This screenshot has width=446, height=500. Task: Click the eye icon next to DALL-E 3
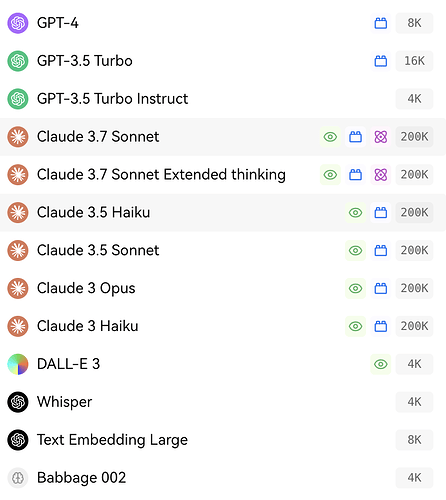coord(381,364)
